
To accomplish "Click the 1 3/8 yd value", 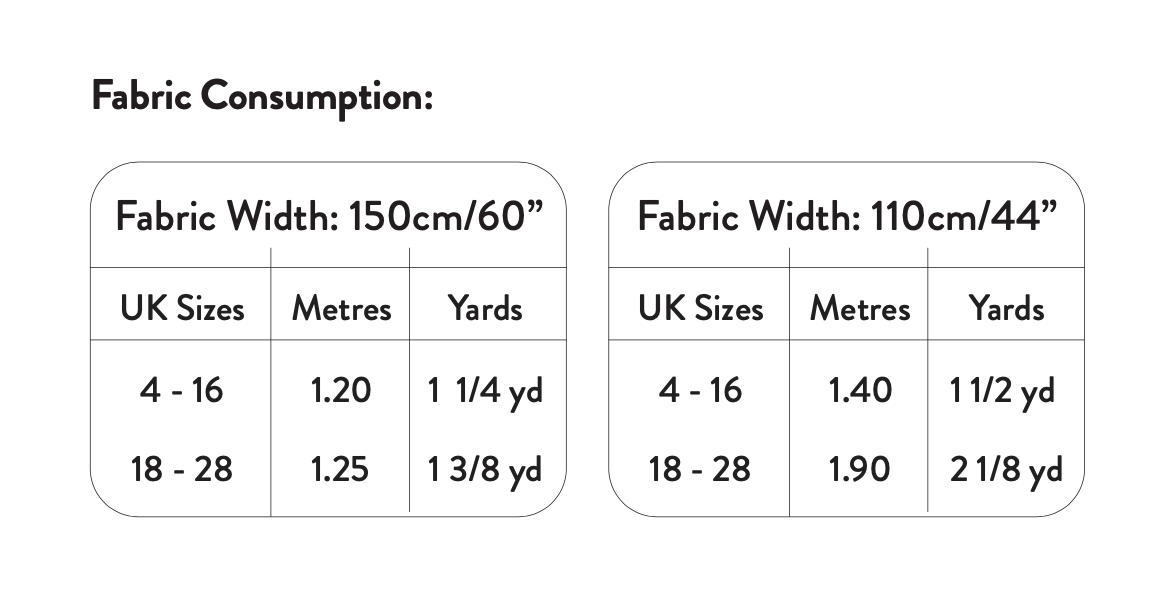I will (485, 470).
